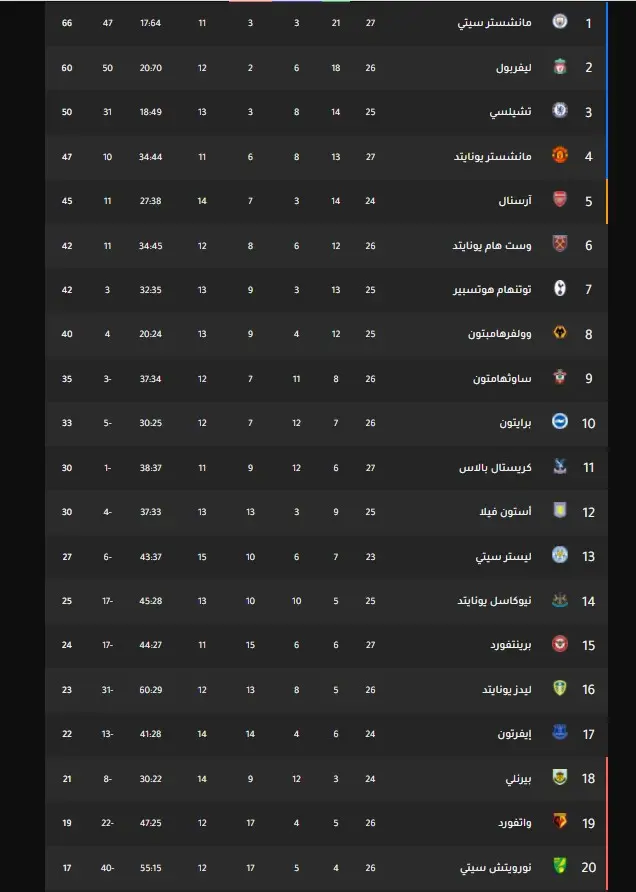
Task: Open the وست هام يونايتد team link
Action: coord(492,246)
